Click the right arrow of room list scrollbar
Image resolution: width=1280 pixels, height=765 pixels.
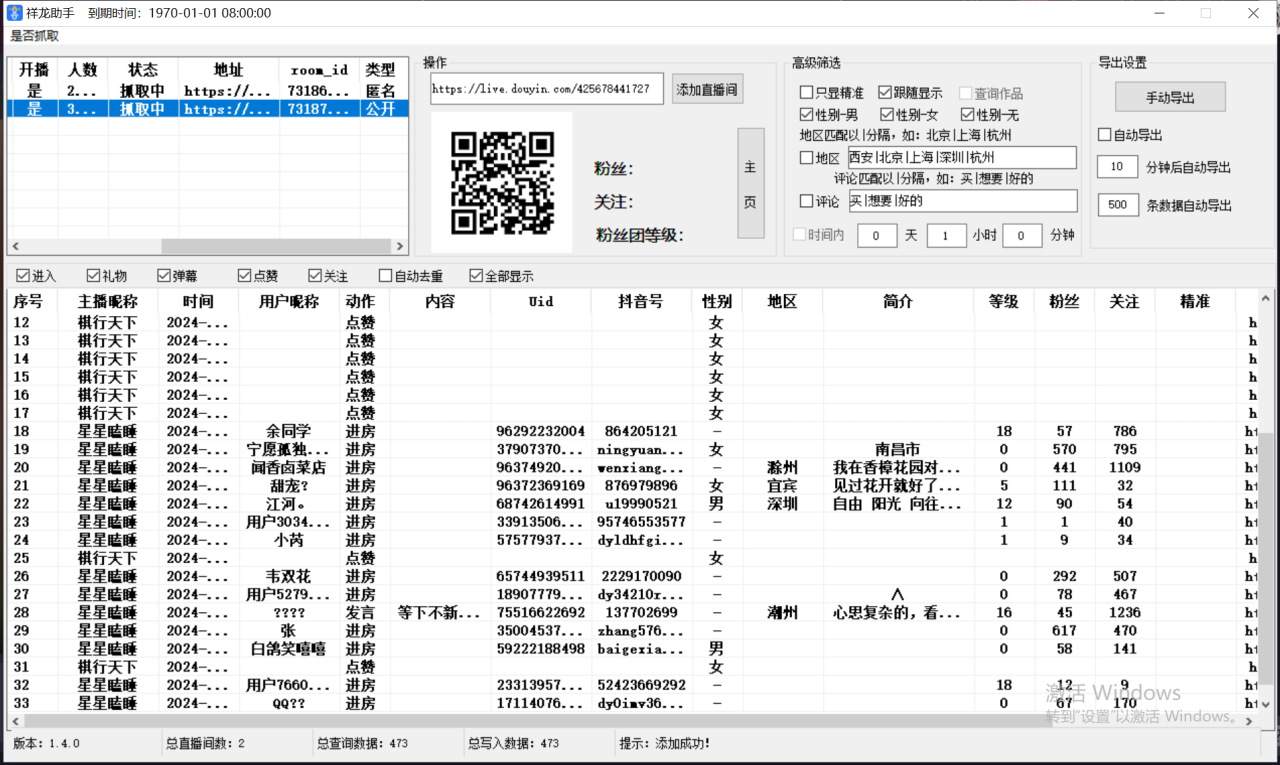click(400, 246)
